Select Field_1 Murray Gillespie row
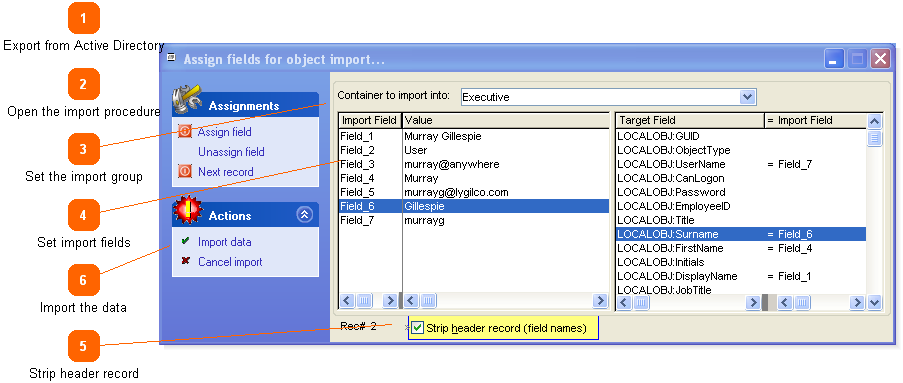The image size is (903, 383). [473, 136]
